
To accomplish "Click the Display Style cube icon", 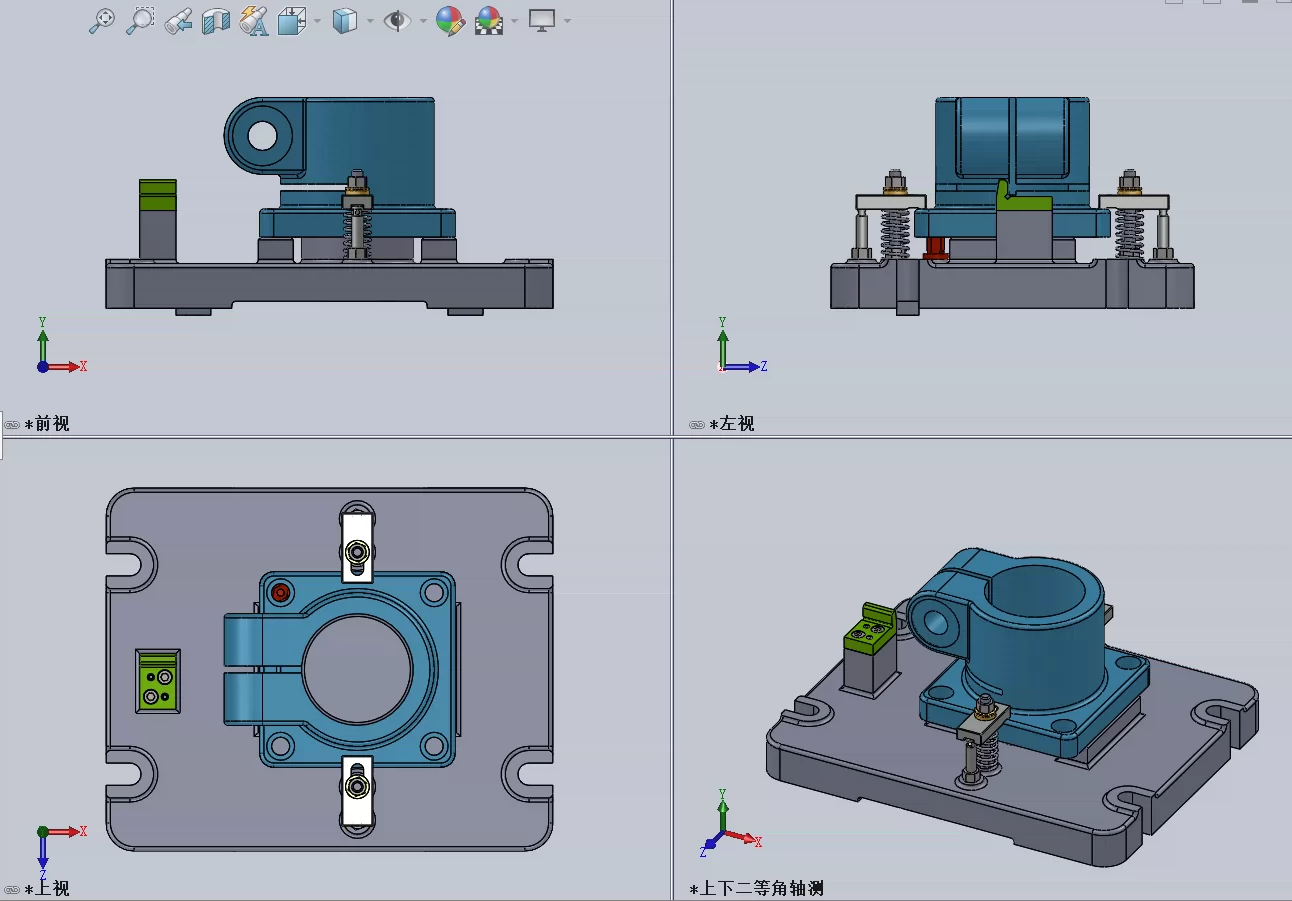I will click(344, 20).
